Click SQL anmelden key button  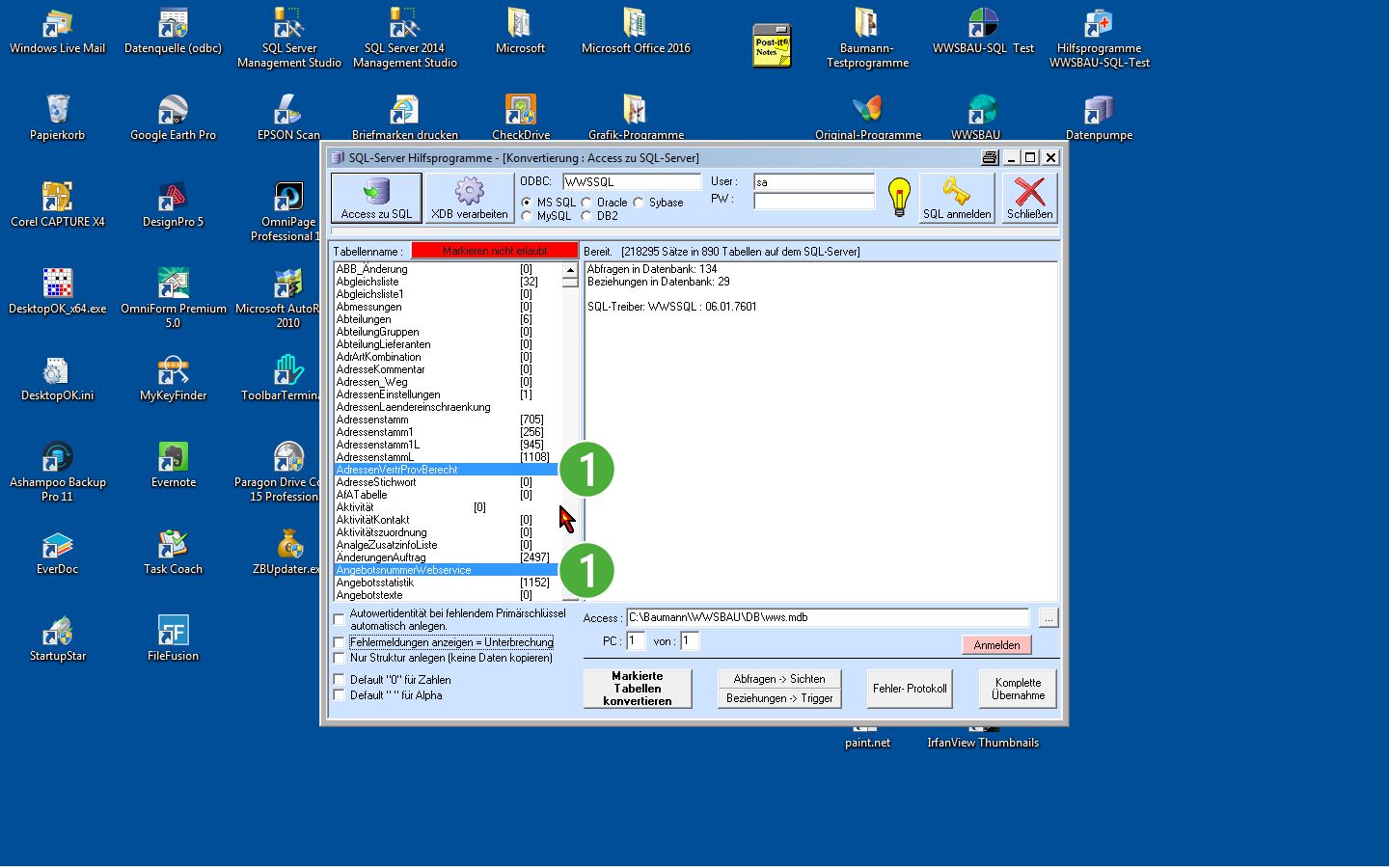point(957,198)
